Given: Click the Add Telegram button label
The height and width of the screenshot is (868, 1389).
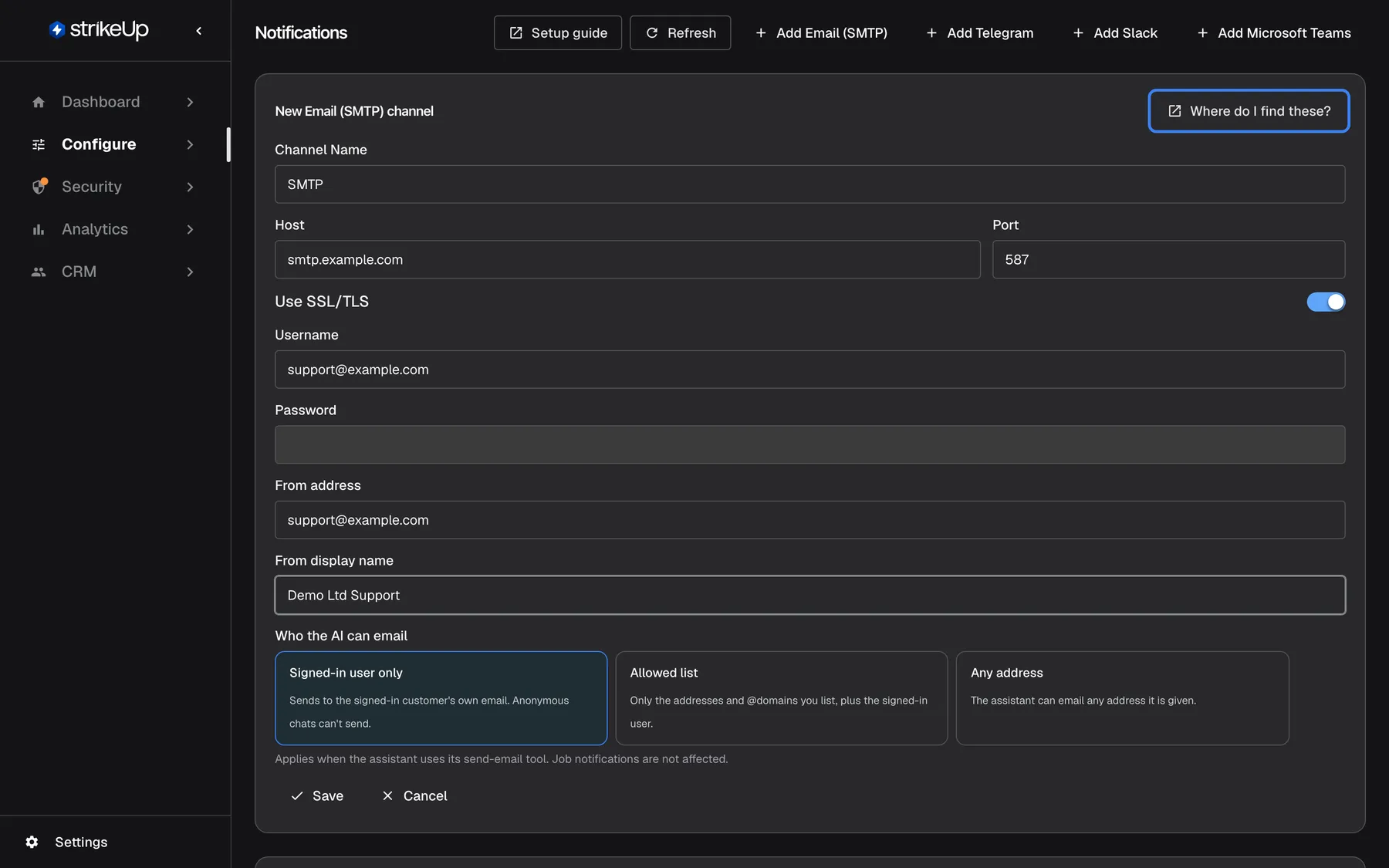Looking at the screenshot, I should click(x=990, y=33).
